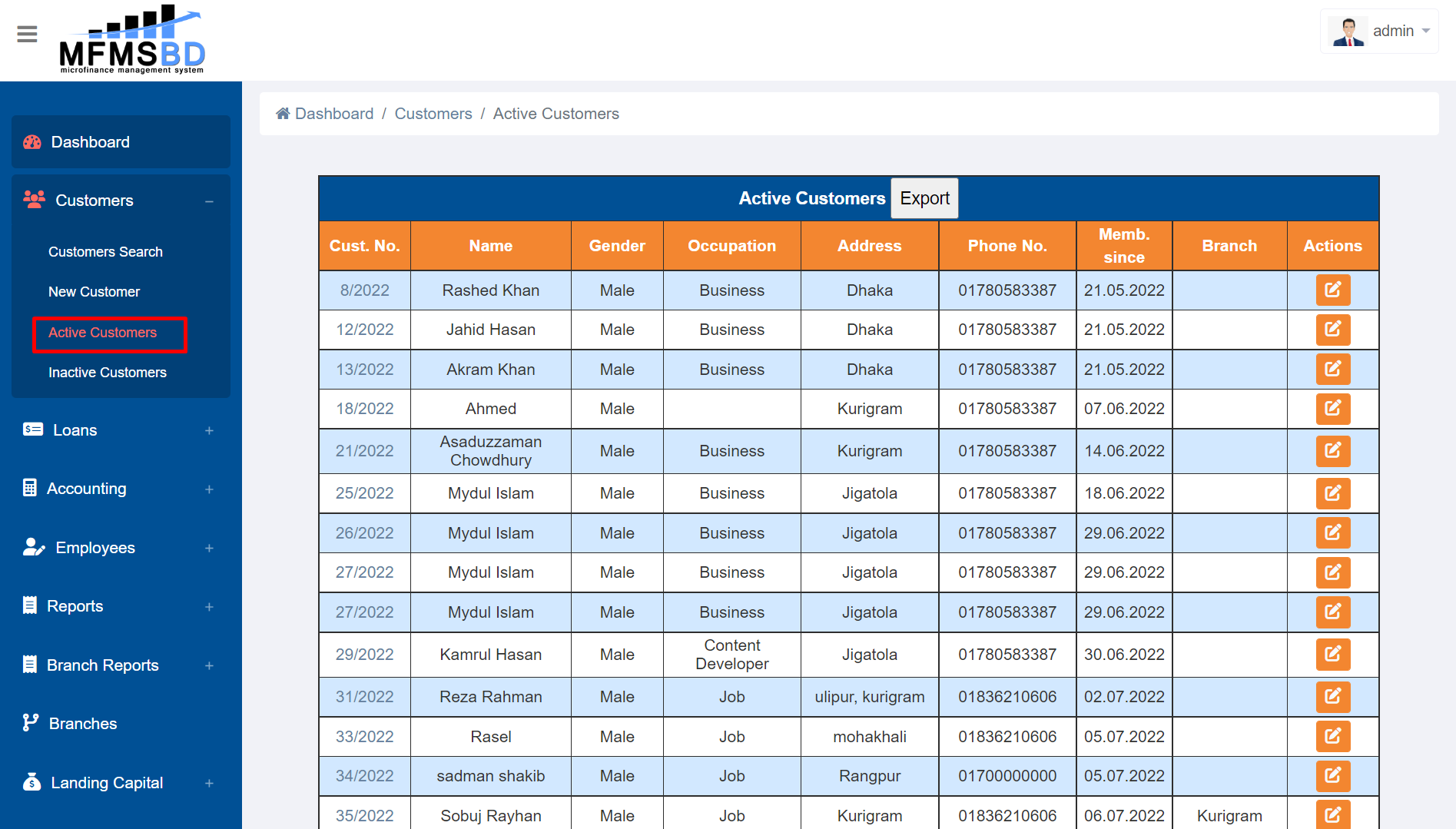1456x829 pixels.
Task: Open customer number 35/2022 link
Action: click(365, 816)
